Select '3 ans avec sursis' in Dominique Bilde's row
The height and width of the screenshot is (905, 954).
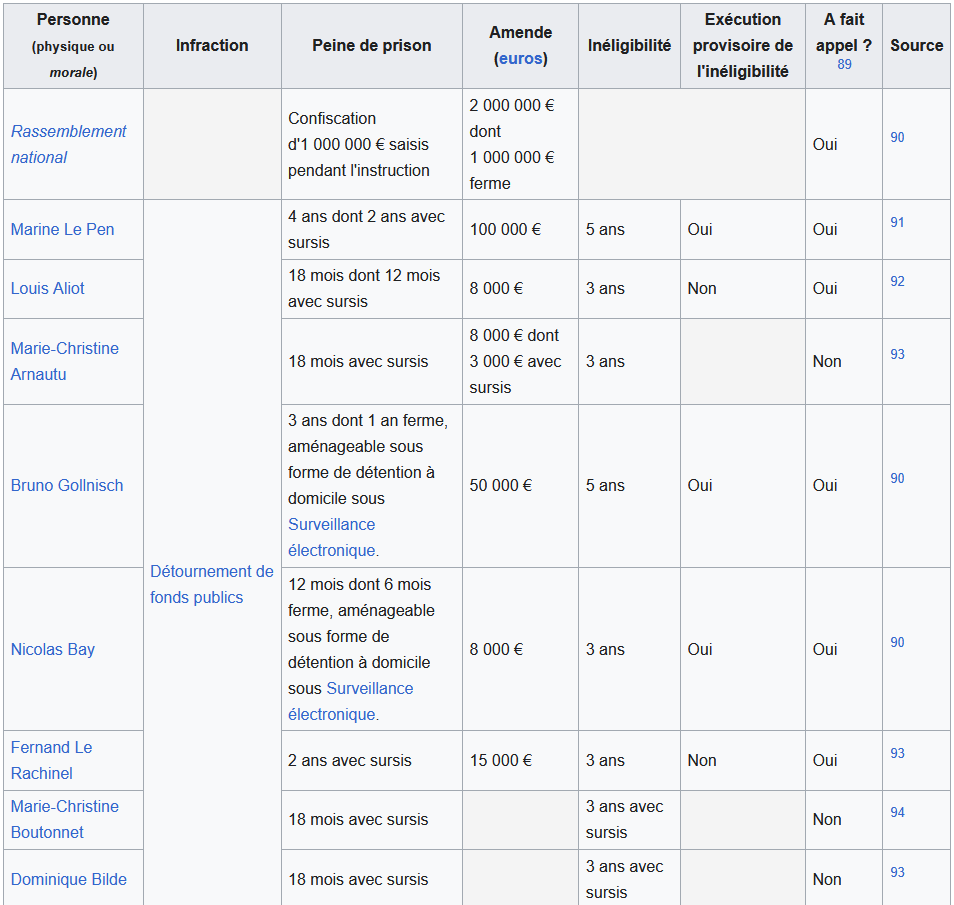click(x=629, y=879)
